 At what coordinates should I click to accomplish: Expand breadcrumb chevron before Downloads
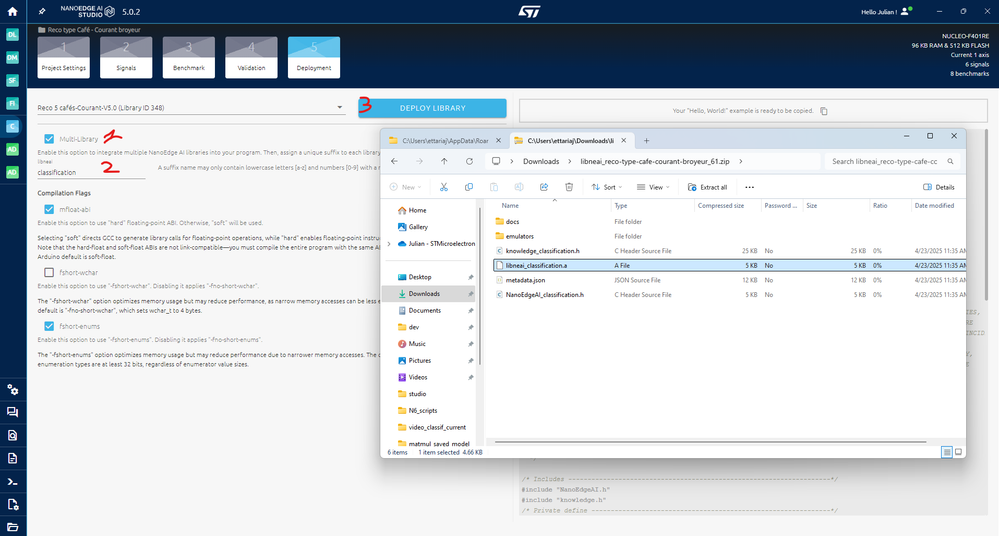click(512, 161)
